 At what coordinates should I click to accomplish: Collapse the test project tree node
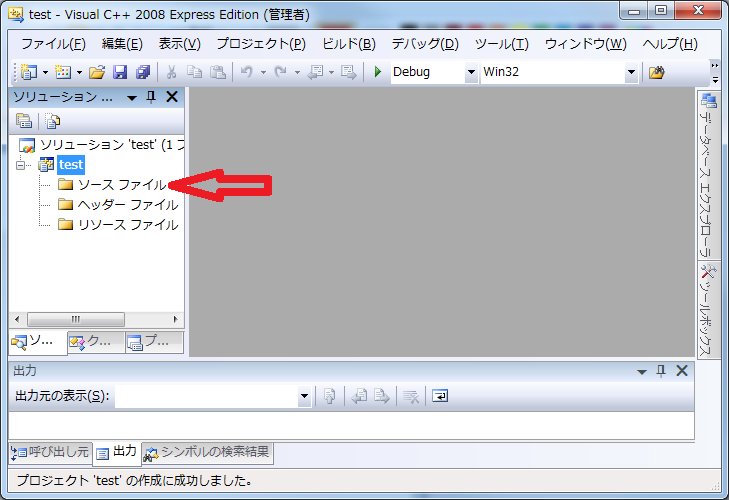(20, 165)
